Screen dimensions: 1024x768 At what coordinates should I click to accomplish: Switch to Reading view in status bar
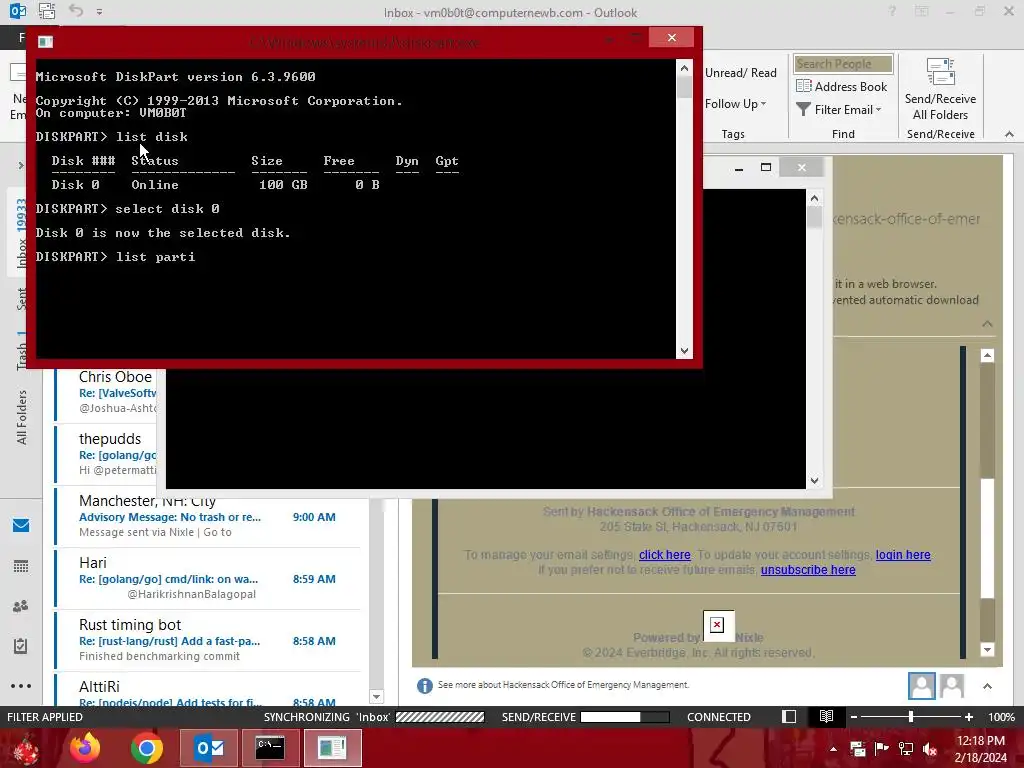826,716
